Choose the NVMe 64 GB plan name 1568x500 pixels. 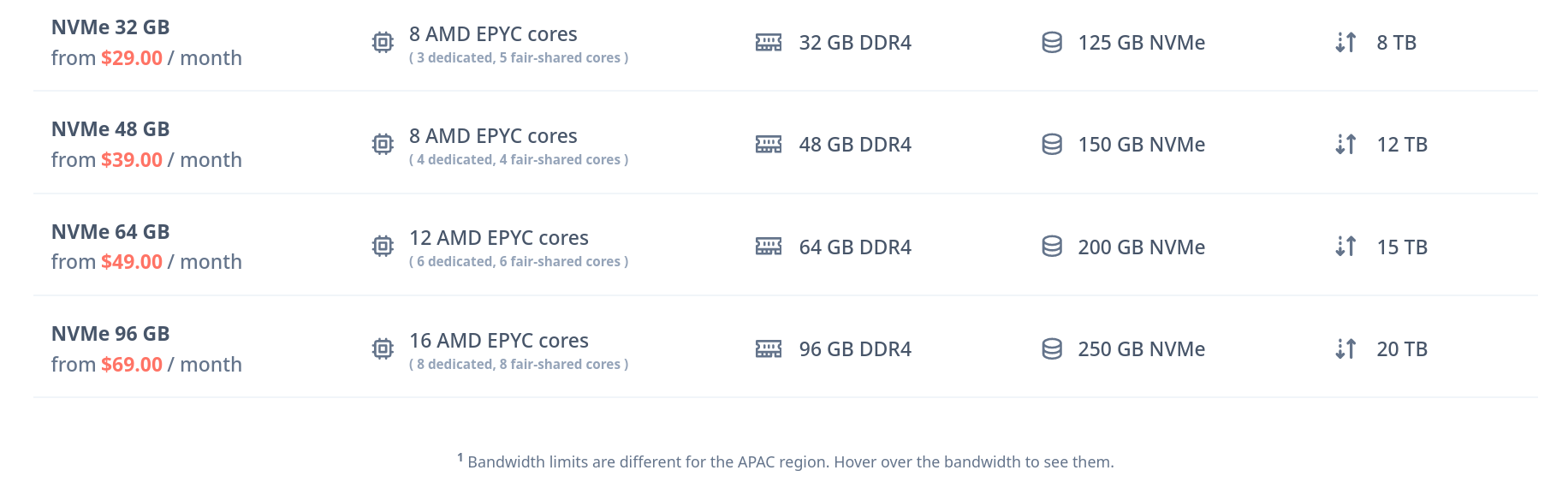[110, 232]
